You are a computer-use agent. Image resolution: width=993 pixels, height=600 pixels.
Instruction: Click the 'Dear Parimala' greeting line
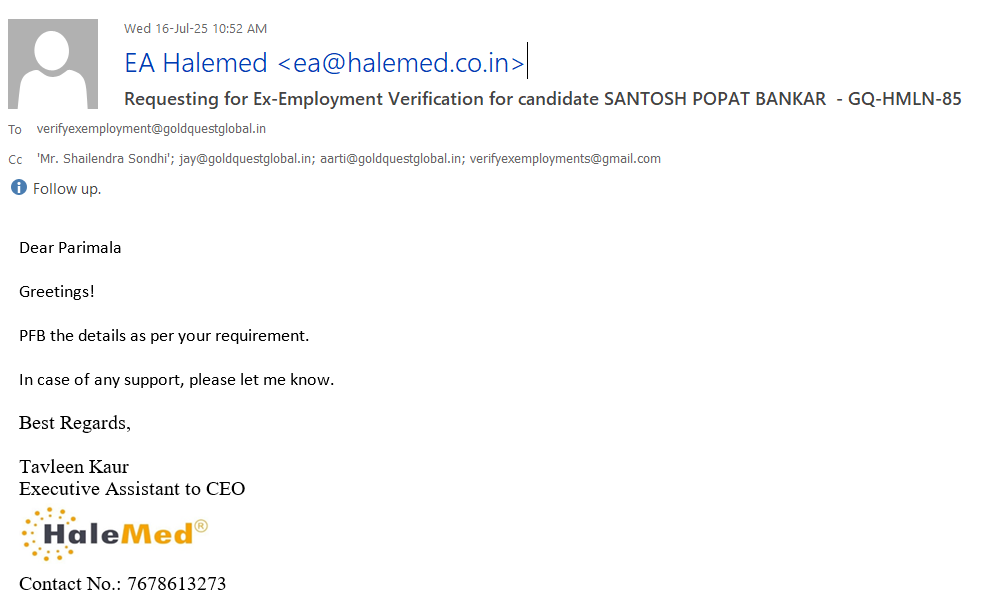(70, 247)
